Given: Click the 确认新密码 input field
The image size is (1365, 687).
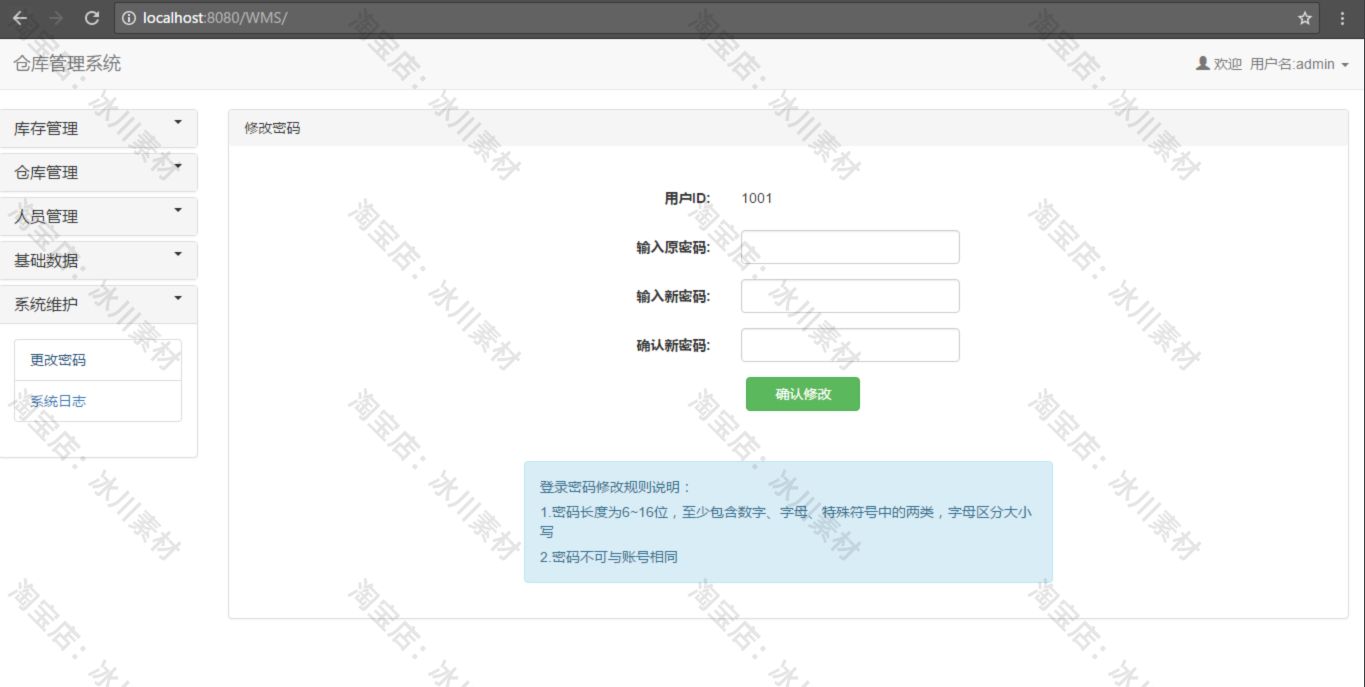Looking at the screenshot, I should pyautogui.click(x=850, y=345).
